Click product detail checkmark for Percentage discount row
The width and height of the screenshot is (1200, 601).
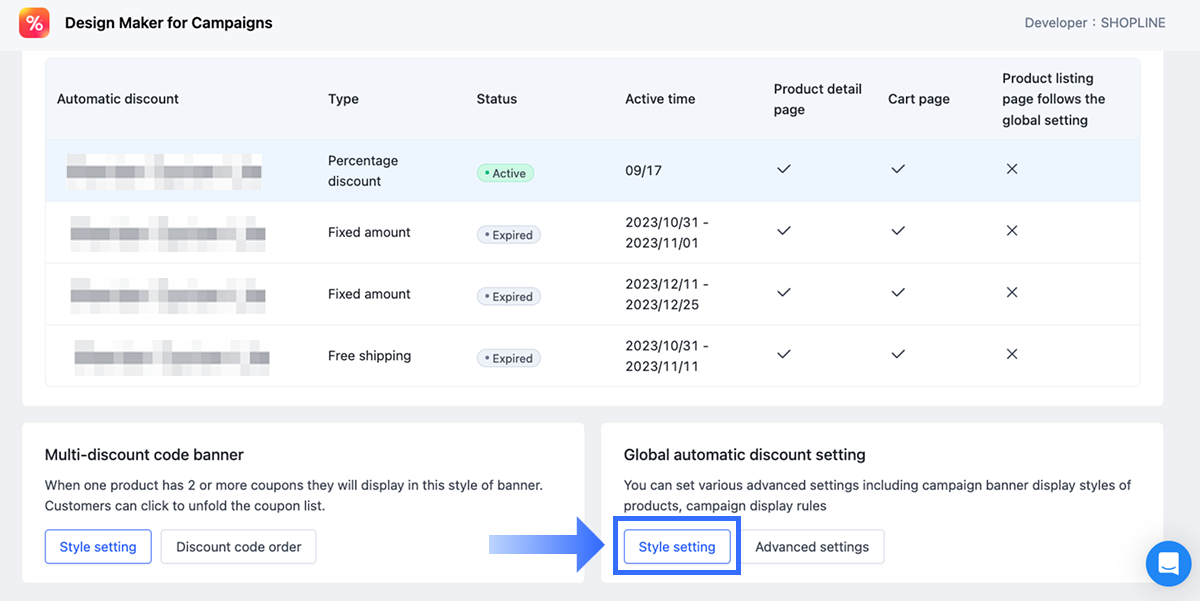784,170
